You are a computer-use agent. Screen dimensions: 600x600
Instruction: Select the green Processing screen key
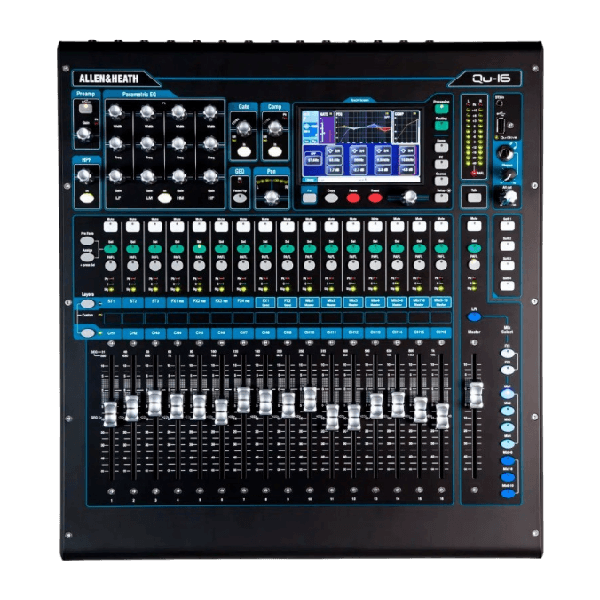pyautogui.click(x=441, y=108)
